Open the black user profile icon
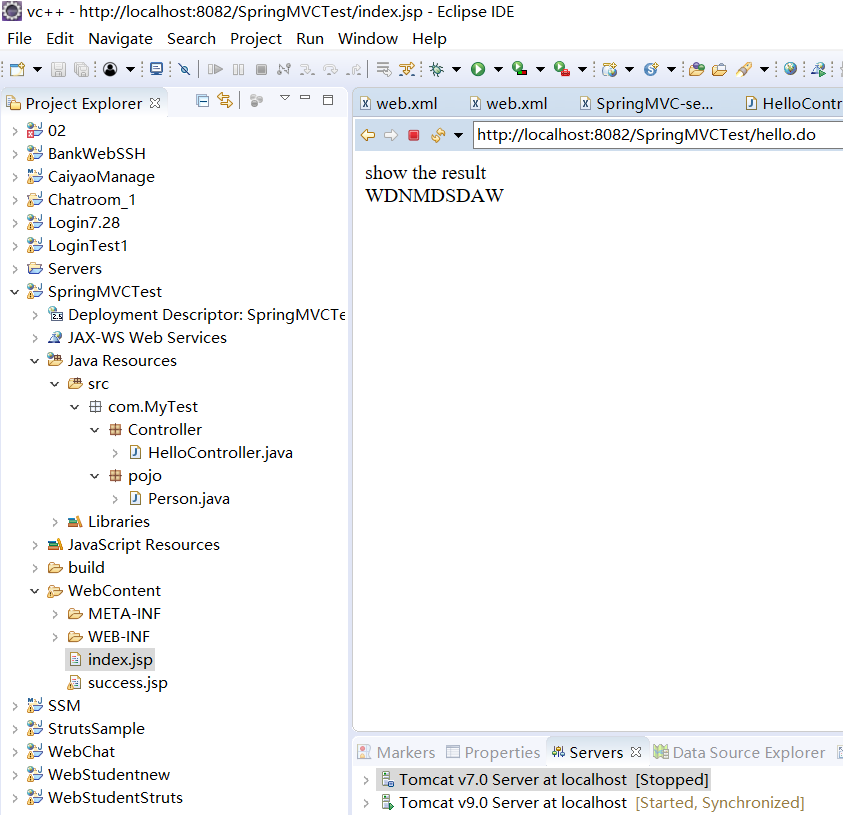Screen dimensions: 843x815 [110, 69]
